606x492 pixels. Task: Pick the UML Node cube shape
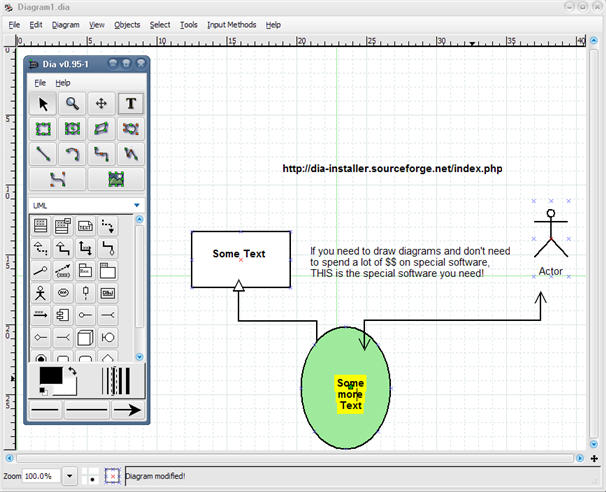click(85, 338)
